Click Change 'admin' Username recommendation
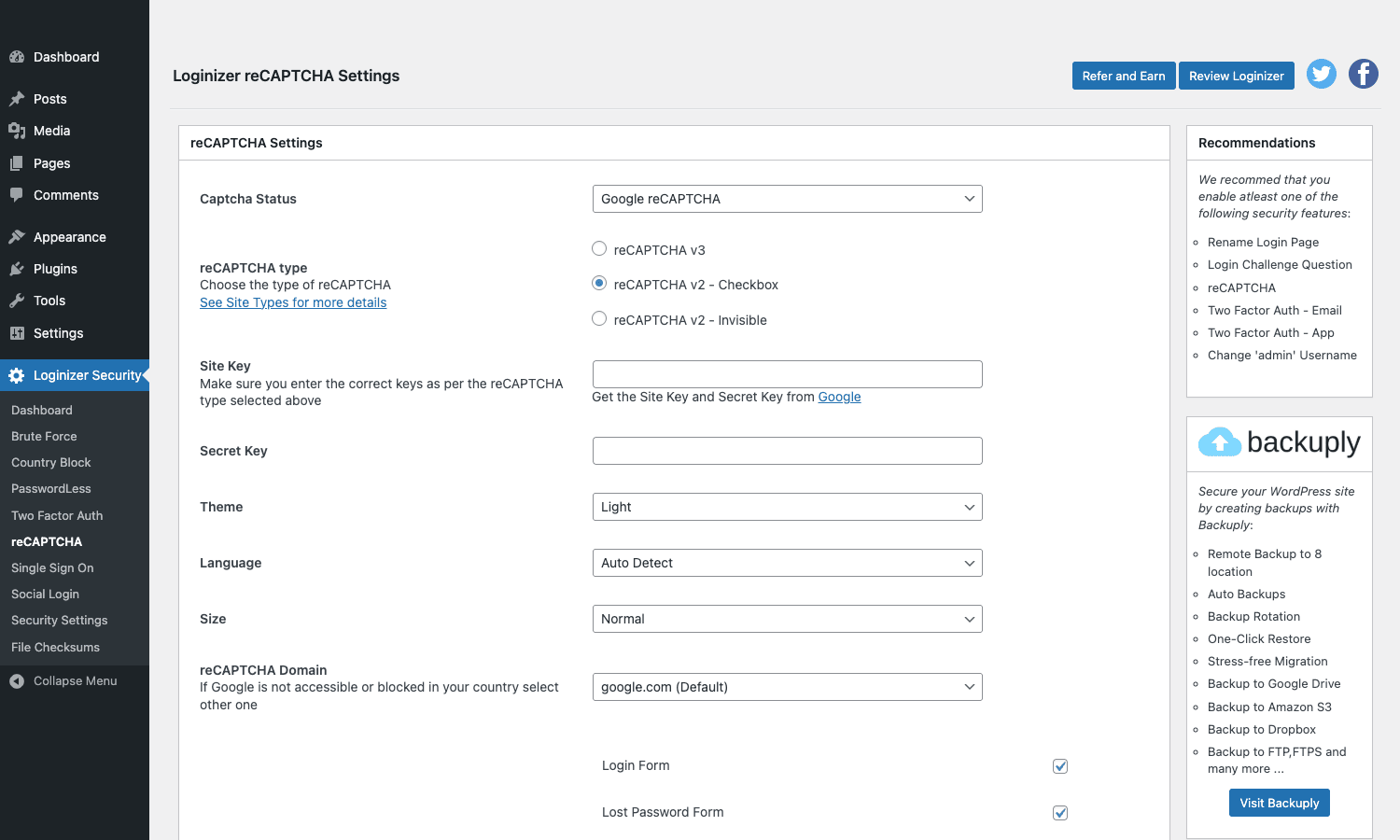Screen dimensions: 1400x840 pyautogui.click(x=1282, y=355)
